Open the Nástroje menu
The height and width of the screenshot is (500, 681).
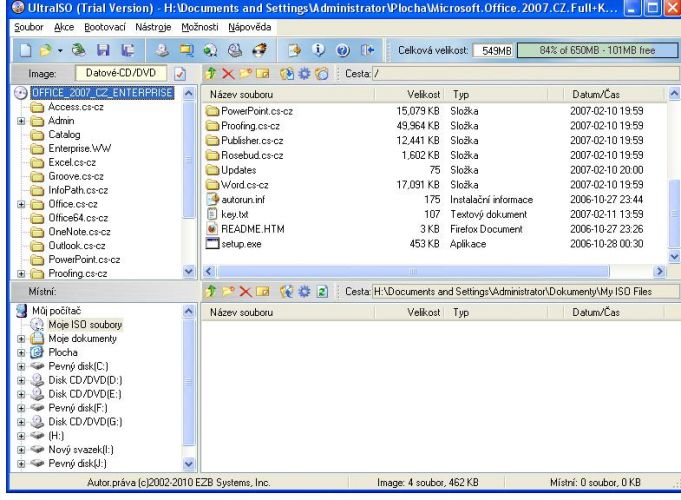[153, 27]
